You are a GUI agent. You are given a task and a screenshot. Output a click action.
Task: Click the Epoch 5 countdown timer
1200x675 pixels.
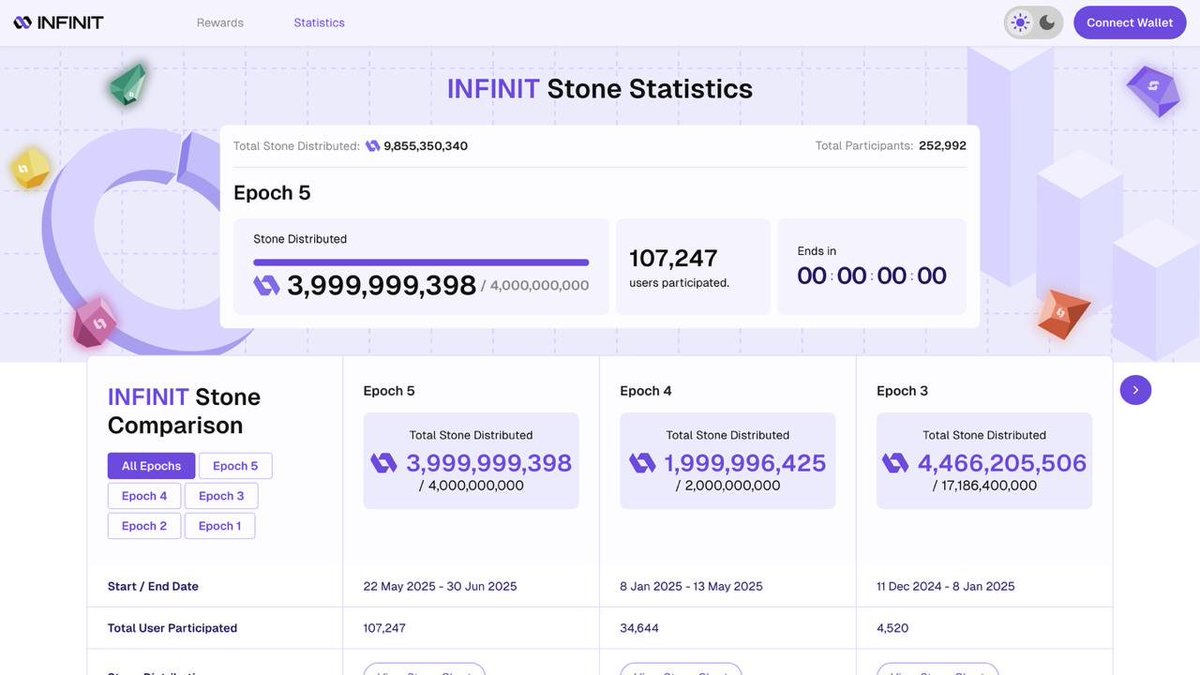(871, 275)
